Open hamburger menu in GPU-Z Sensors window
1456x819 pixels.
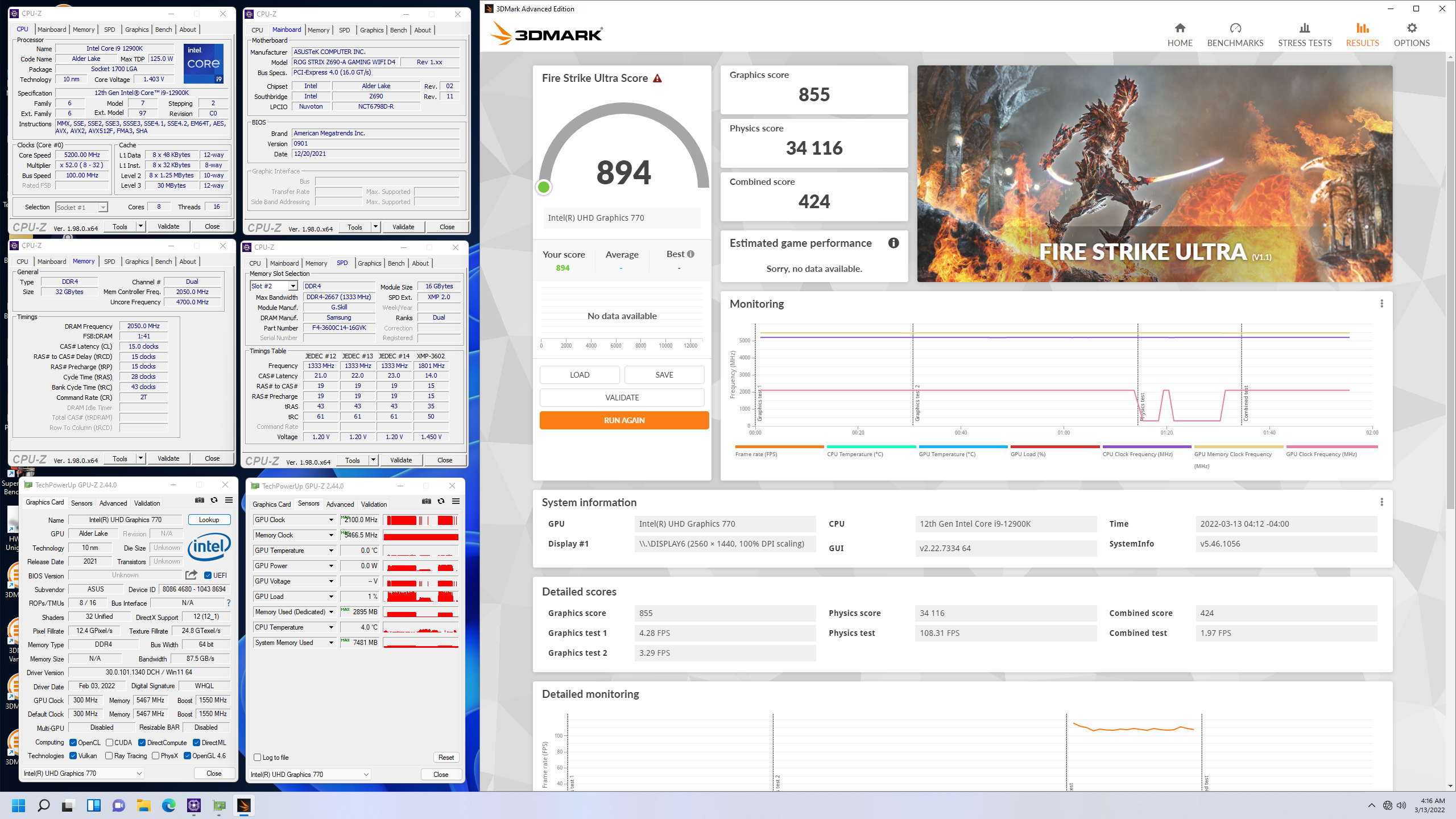click(456, 502)
